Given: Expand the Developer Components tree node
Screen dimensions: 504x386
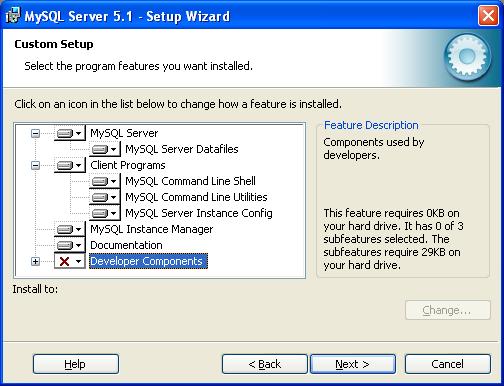Looking at the screenshot, I should [35, 261].
